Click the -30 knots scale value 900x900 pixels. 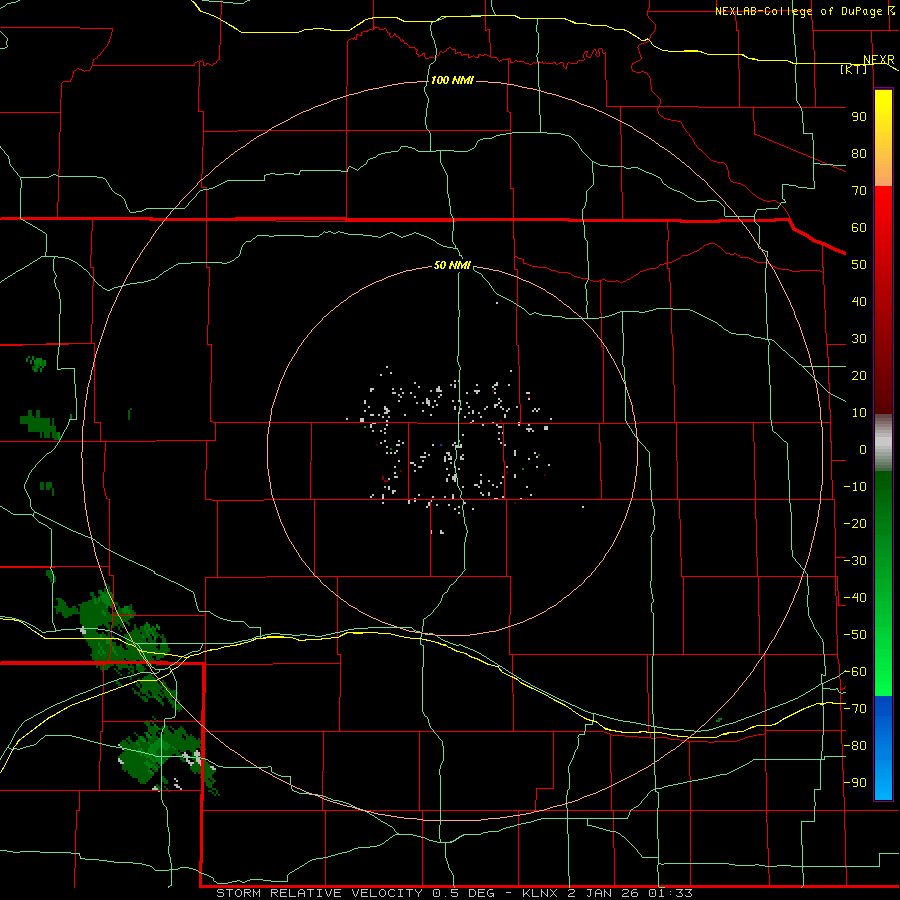pos(855,561)
